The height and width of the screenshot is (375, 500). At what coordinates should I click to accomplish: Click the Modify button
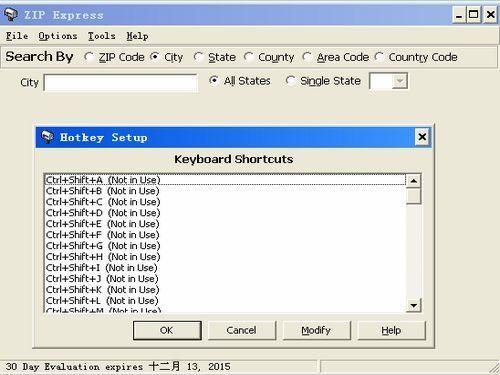tap(316, 330)
